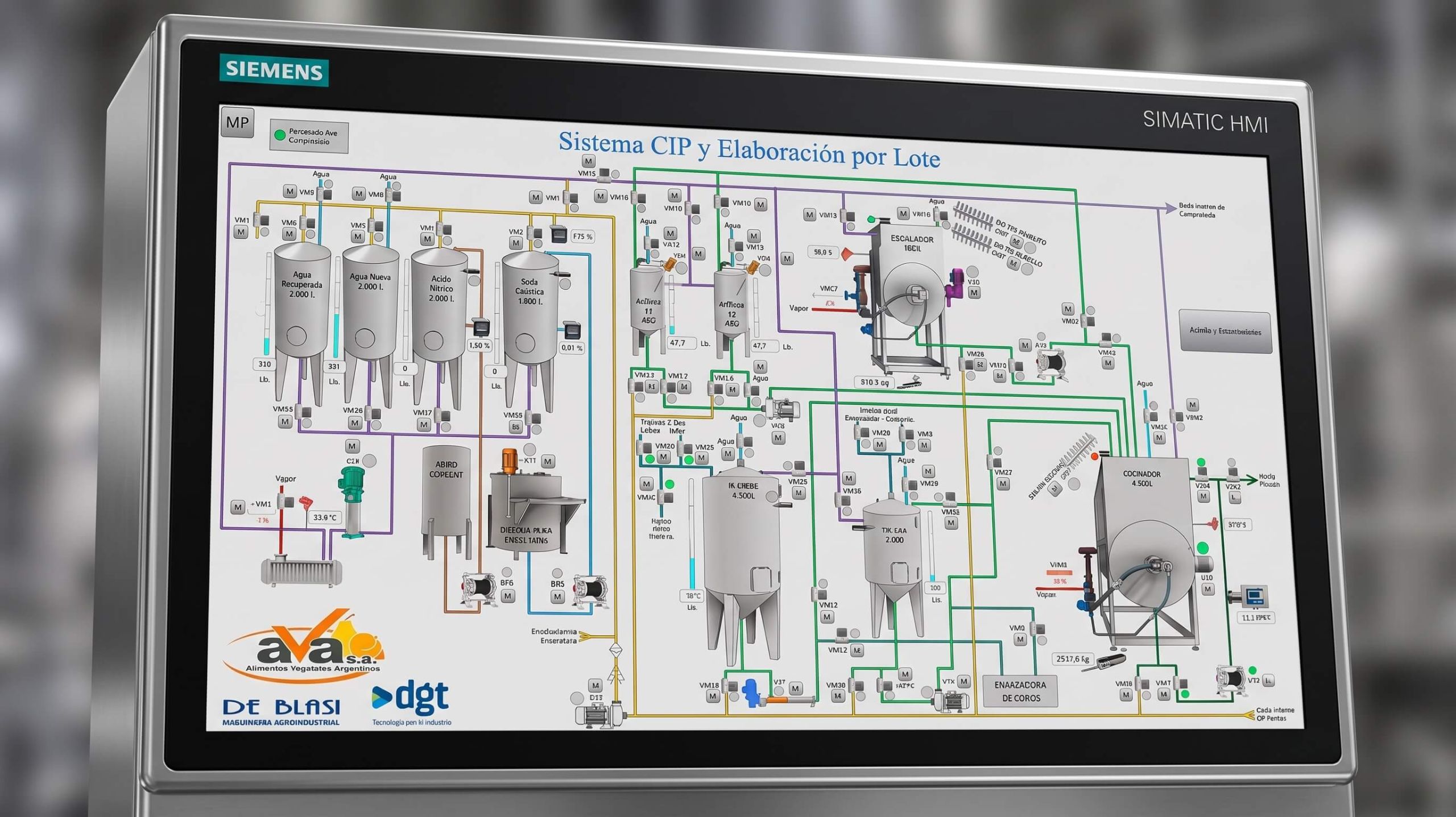Click the 0,01 % readout

[x=572, y=348]
